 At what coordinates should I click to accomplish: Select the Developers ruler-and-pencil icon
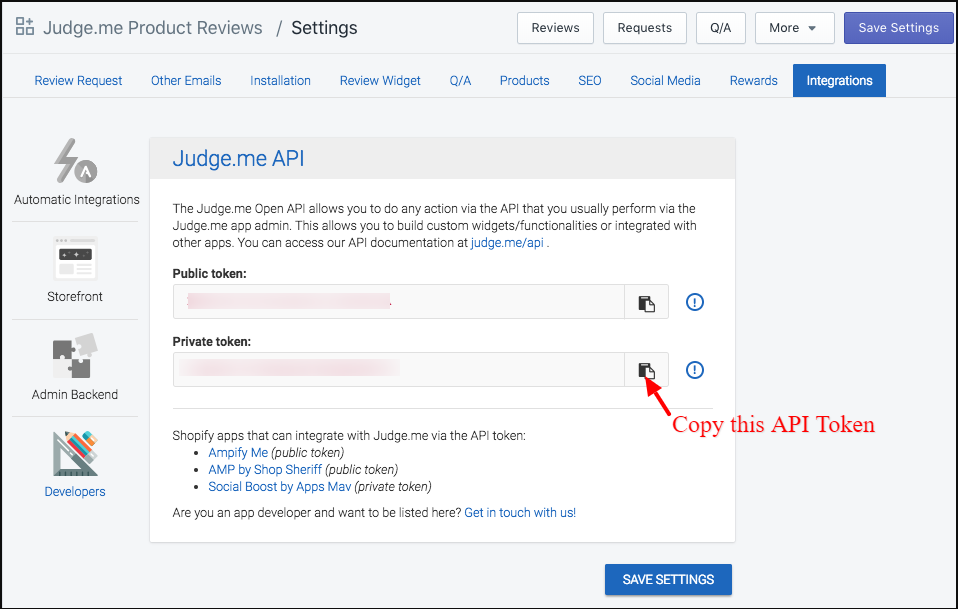[x=75, y=453]
